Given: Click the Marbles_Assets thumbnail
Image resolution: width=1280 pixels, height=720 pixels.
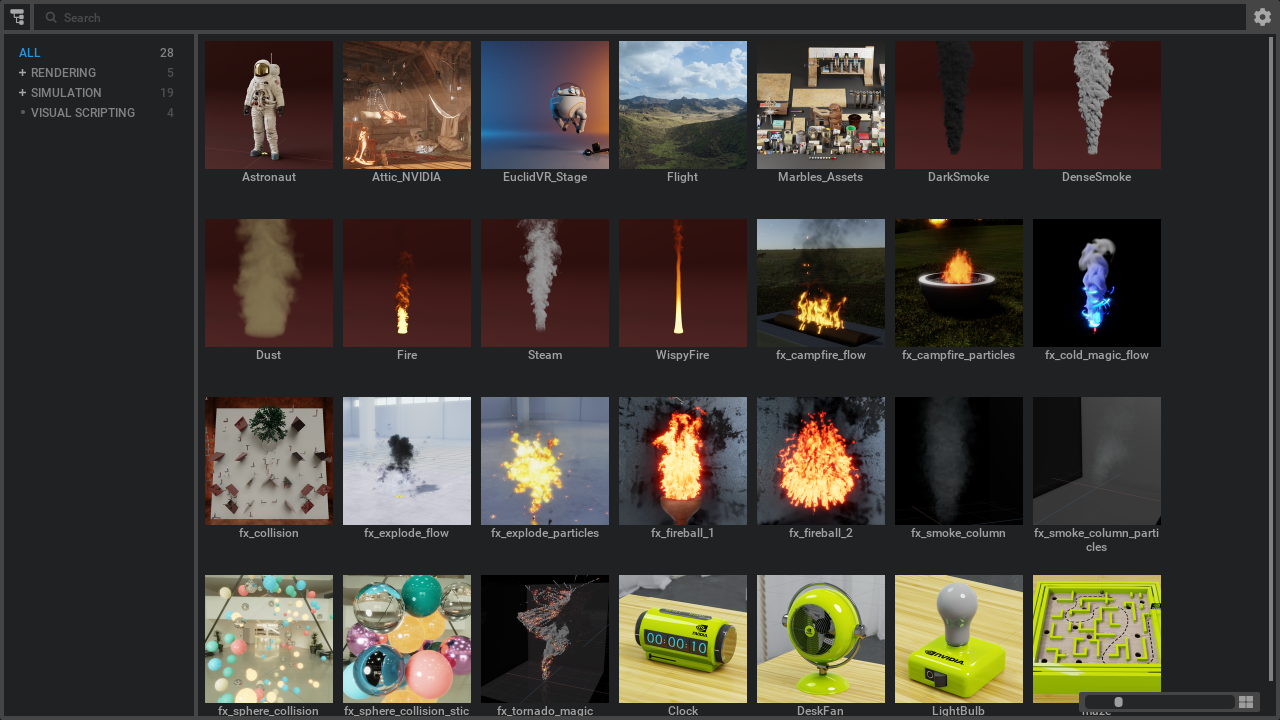Looking at the screenshot, I should tap(821, 105).
